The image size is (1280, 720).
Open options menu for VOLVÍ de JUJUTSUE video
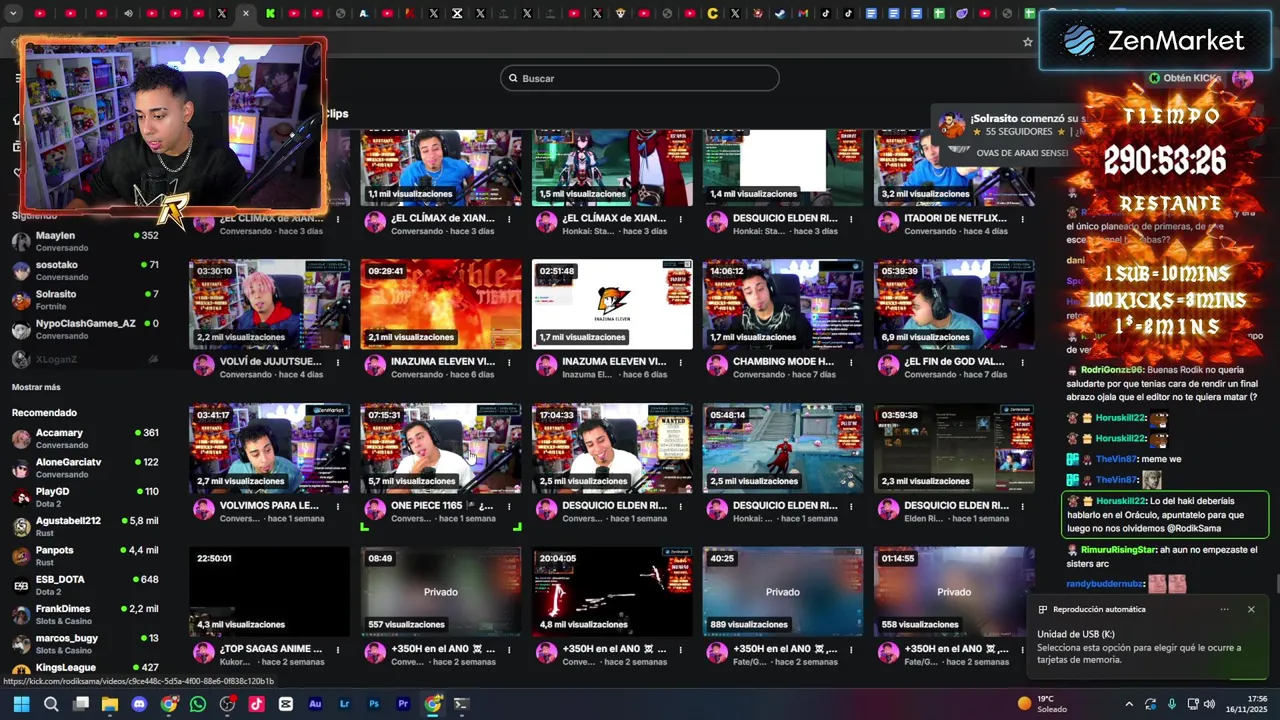coord(338,362)
